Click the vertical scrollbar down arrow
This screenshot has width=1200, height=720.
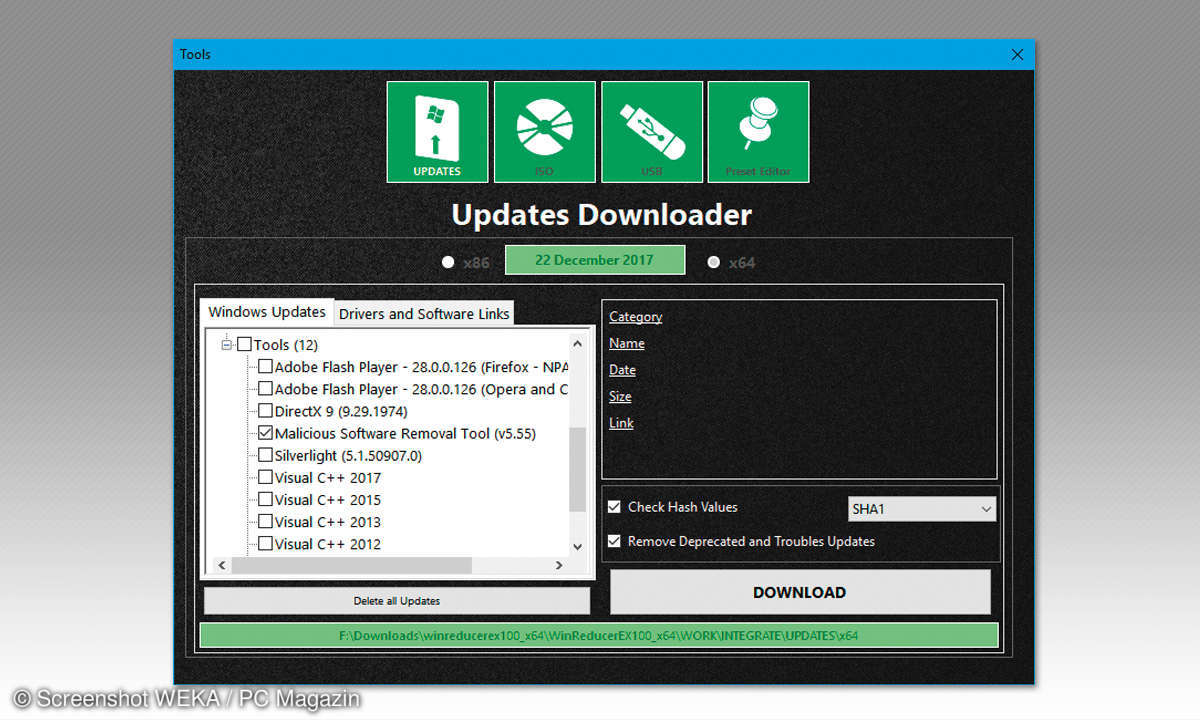(x=577, y=546)
